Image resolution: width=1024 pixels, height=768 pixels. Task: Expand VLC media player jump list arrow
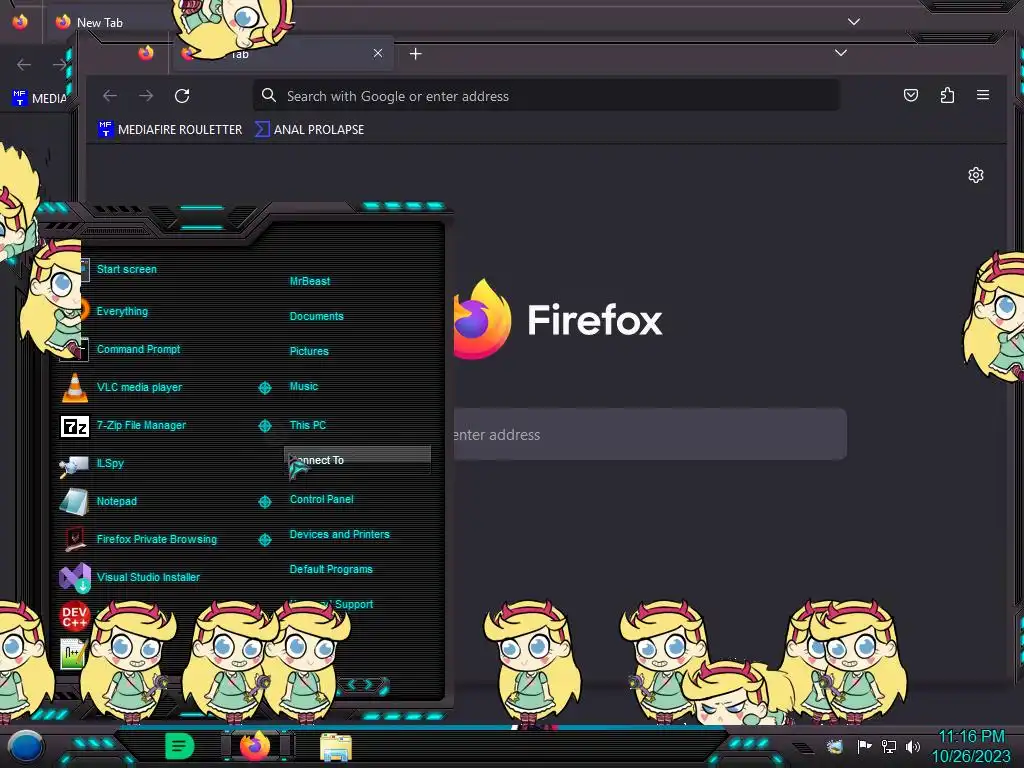[x=264, y=388]
